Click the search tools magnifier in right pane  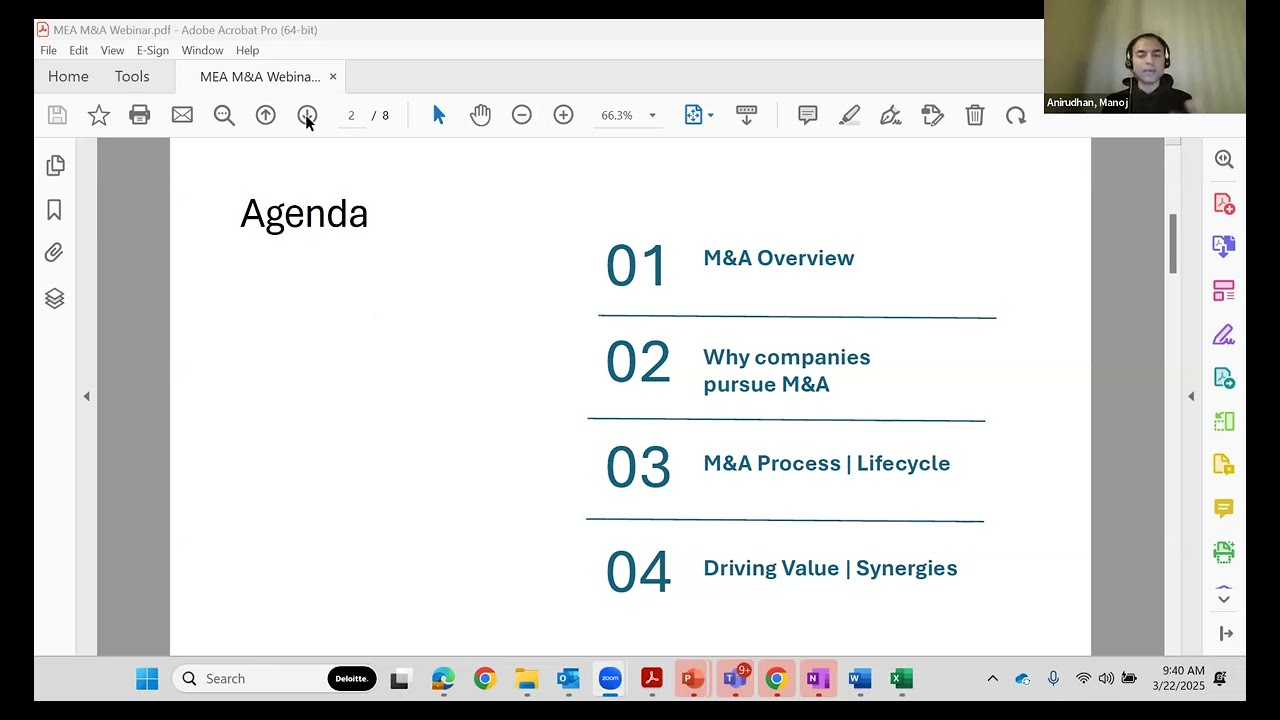[x=1224, y=159]
